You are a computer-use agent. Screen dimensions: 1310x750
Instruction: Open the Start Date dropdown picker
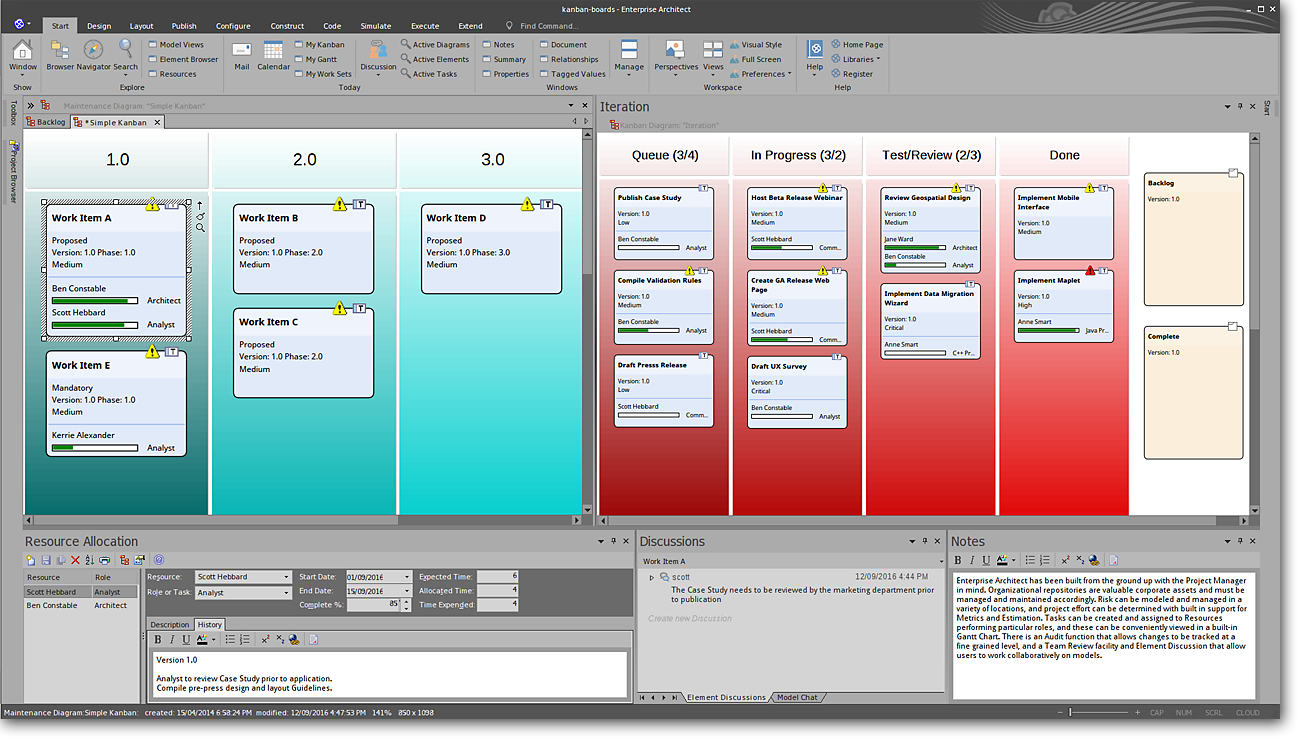click(x=406, y=577)
